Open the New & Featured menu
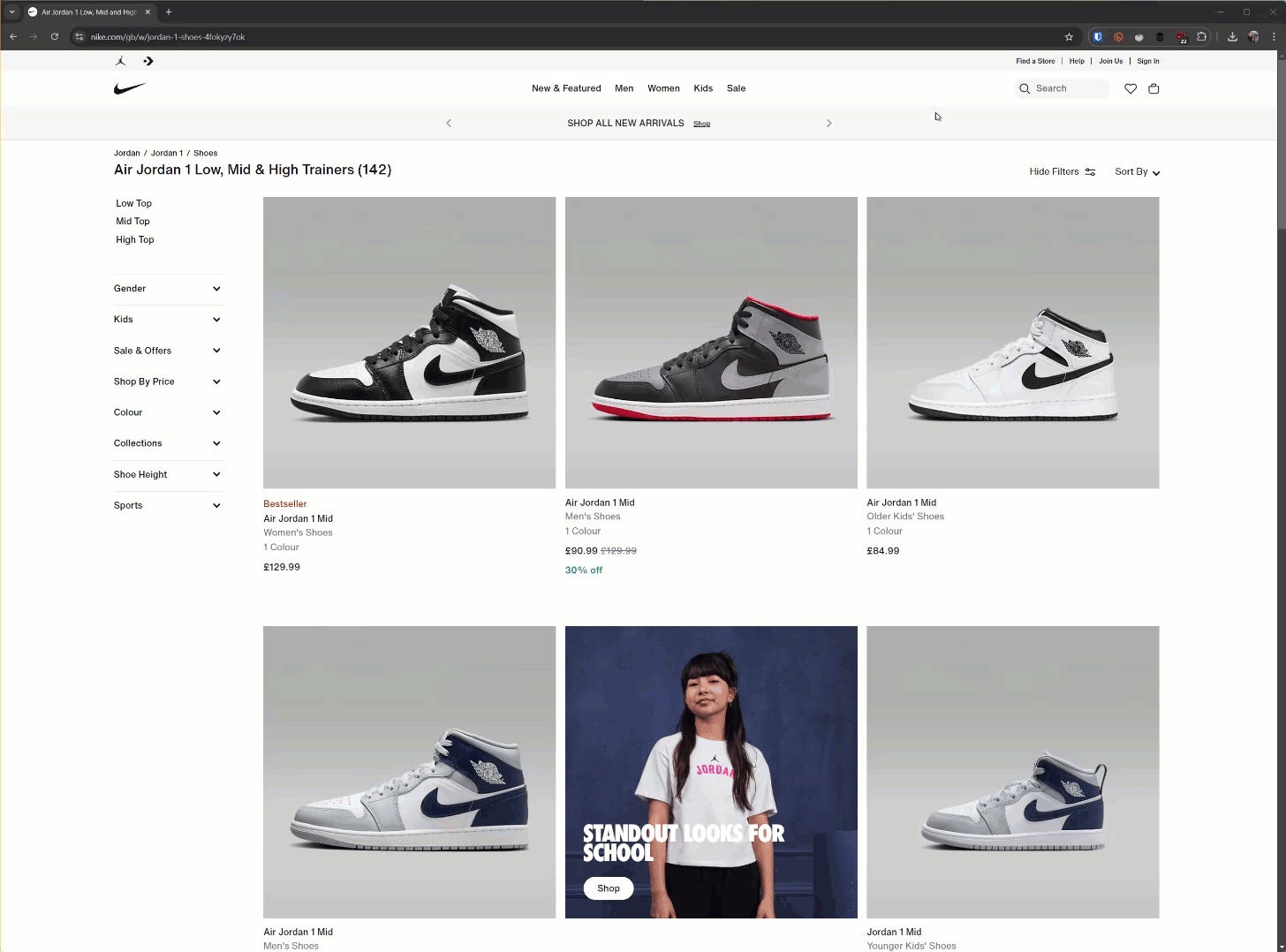Viewport: 1286px width, 952px height. pyautogui.click(x=566, y=88)
